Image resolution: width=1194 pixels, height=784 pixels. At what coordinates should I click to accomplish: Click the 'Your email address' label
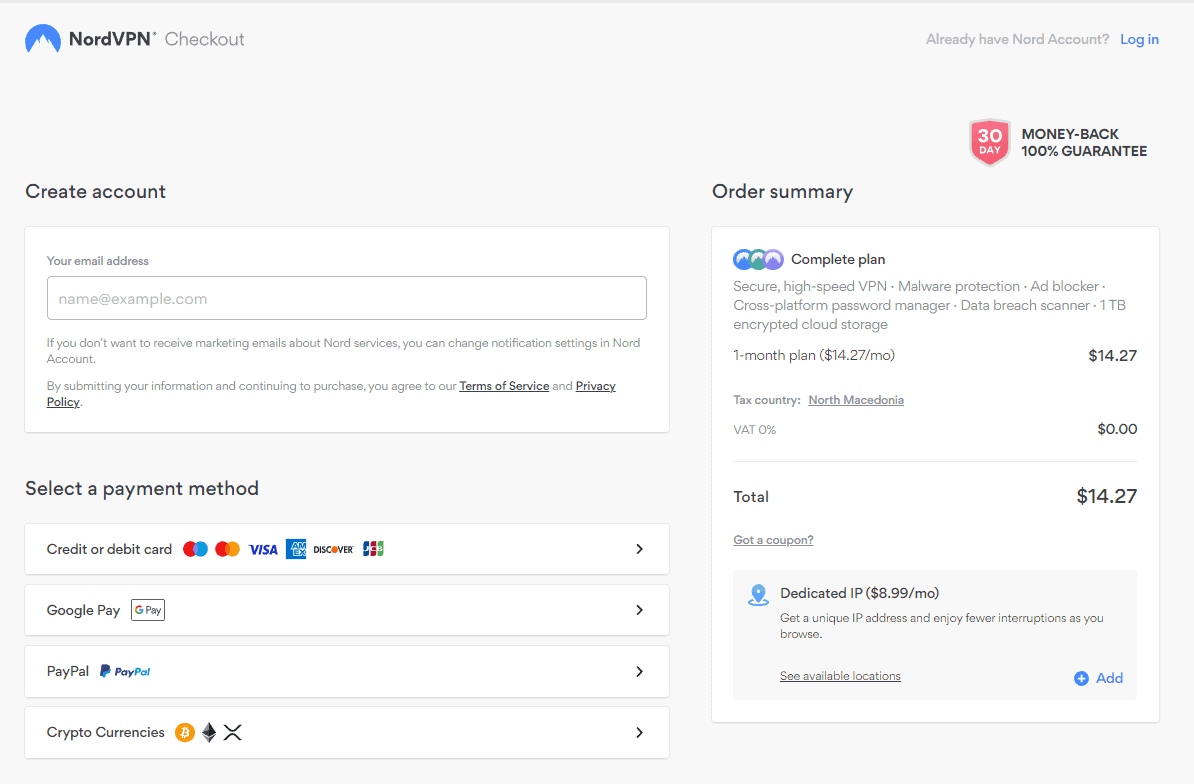coord(97,261)
